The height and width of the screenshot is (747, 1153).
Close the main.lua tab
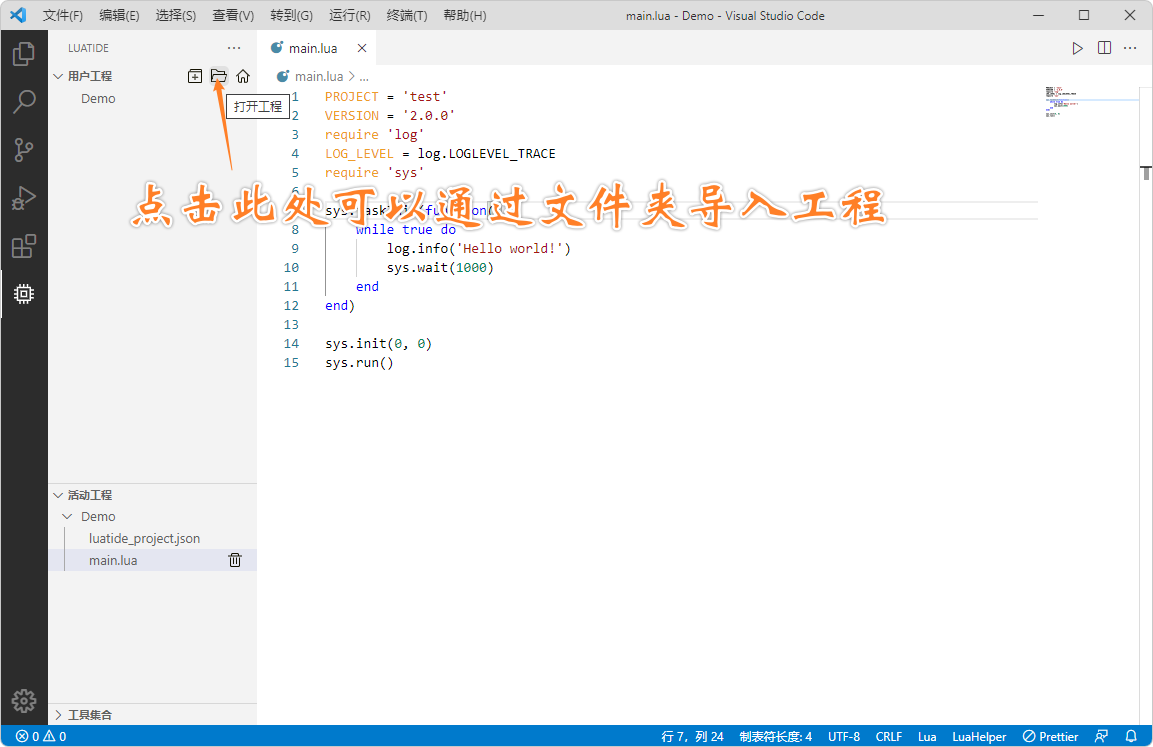[x=362, y=48]
